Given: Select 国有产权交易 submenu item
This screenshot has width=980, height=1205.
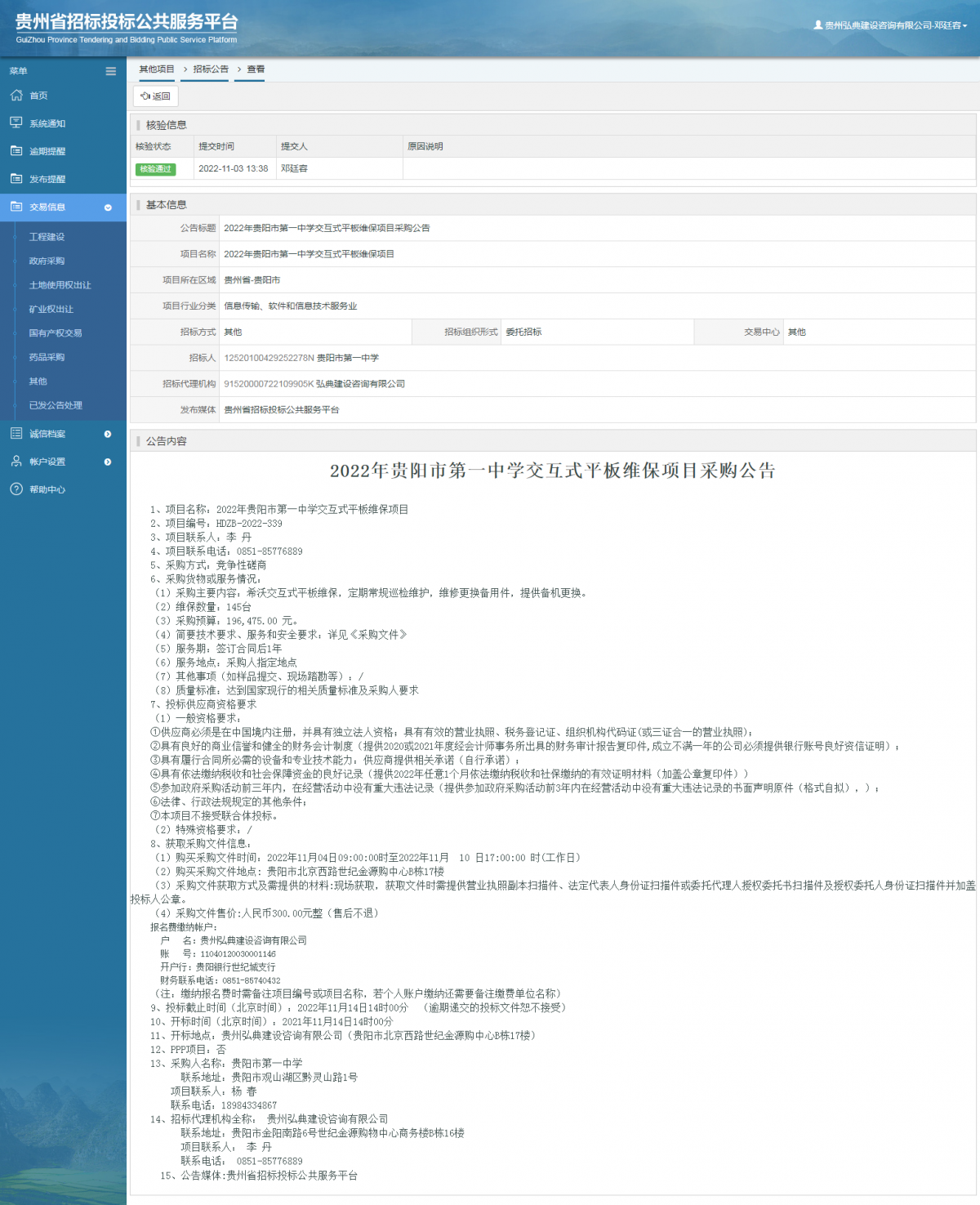Looking at the screenshot, I should (56, 332).
